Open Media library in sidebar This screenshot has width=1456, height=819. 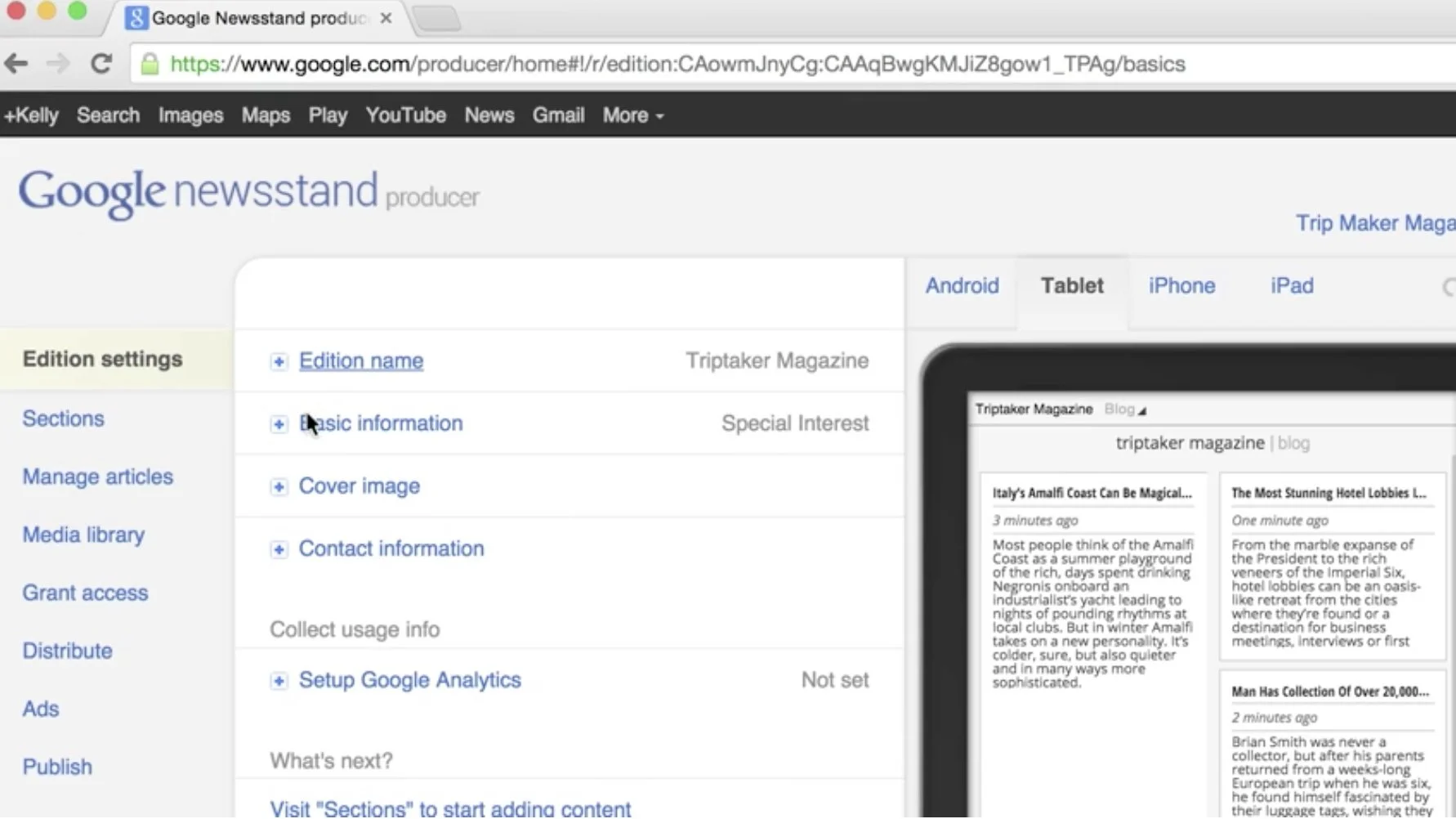(83, 535)
